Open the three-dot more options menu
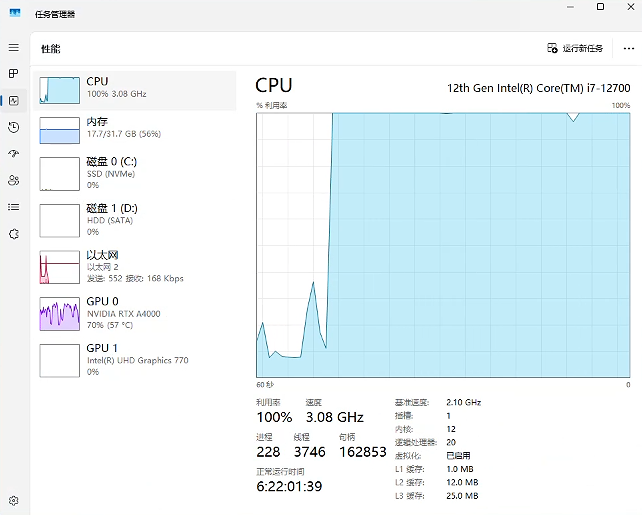Screen dimensions: 642x515 click(628, 48)
